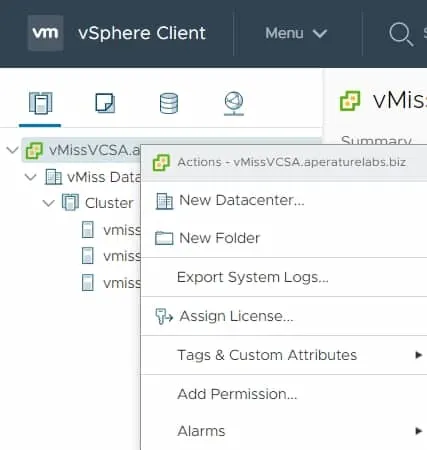Click the VMware vm logo
Viewport: 427px width, 450px height.
pyautogui.click(x=46, y=33)
